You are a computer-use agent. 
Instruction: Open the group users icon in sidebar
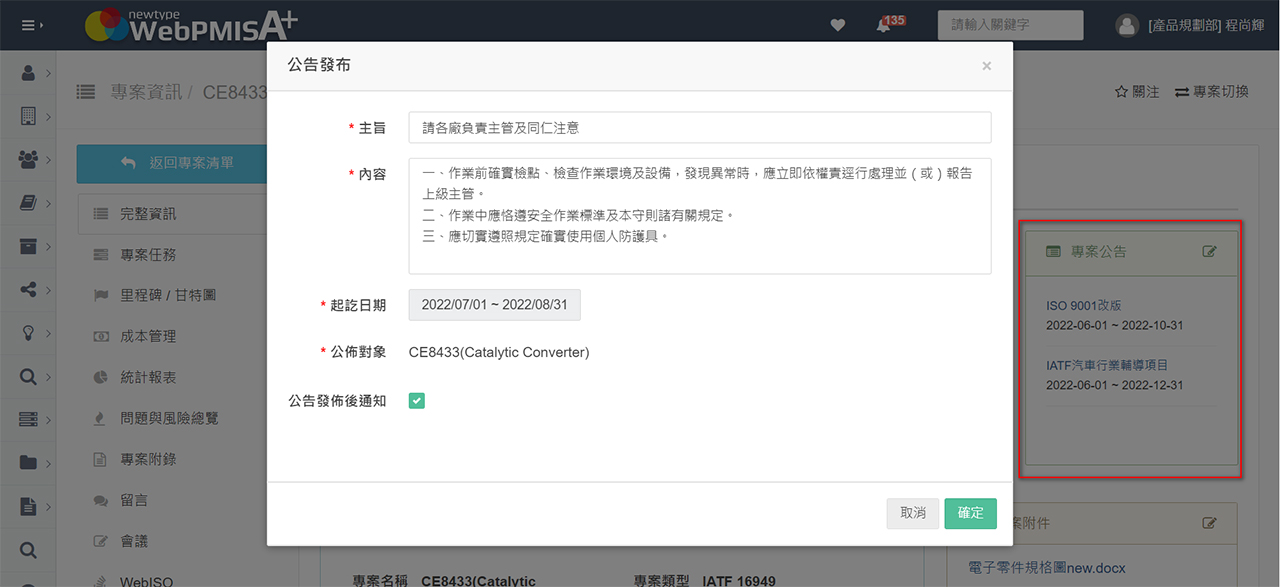(28, 160)
